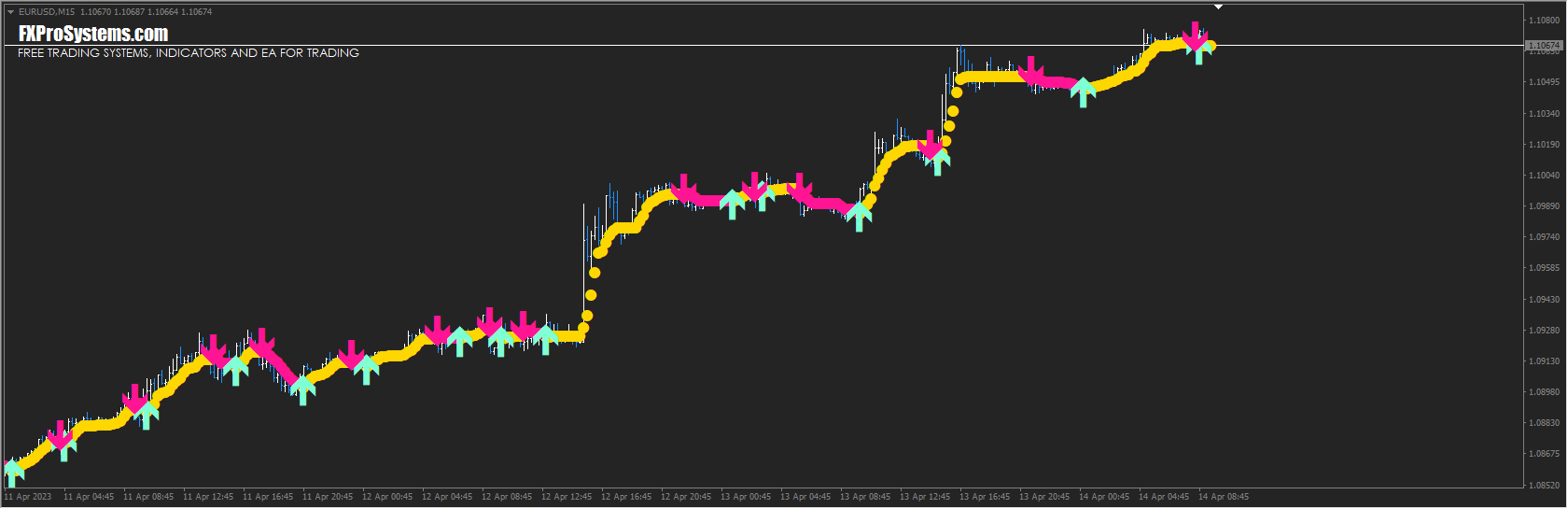Select the last pink down arrow at the newest candles
This screenshot has width=1568, height=509.
(x=1196, y=35)
